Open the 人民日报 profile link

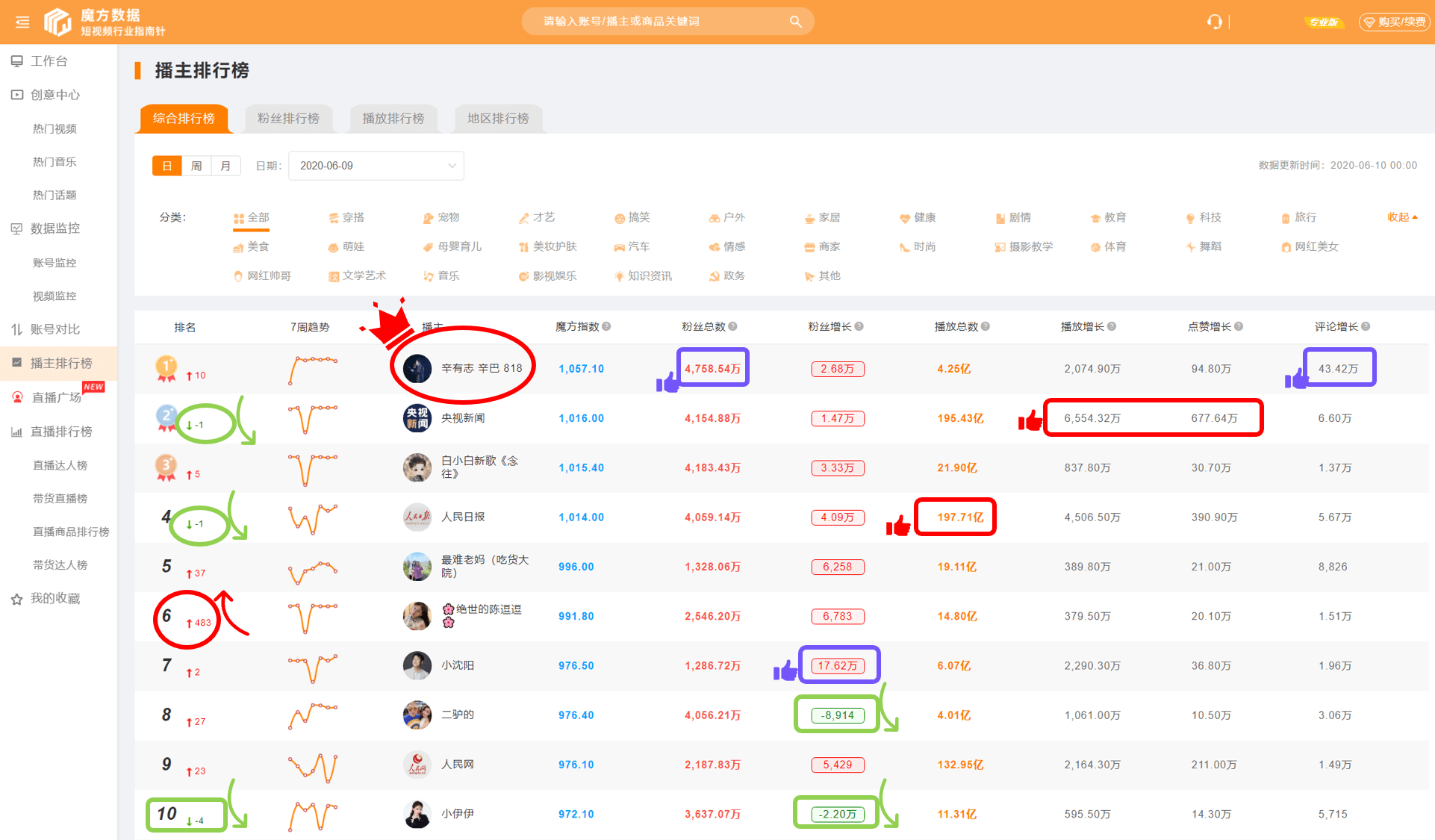point(463,517)
